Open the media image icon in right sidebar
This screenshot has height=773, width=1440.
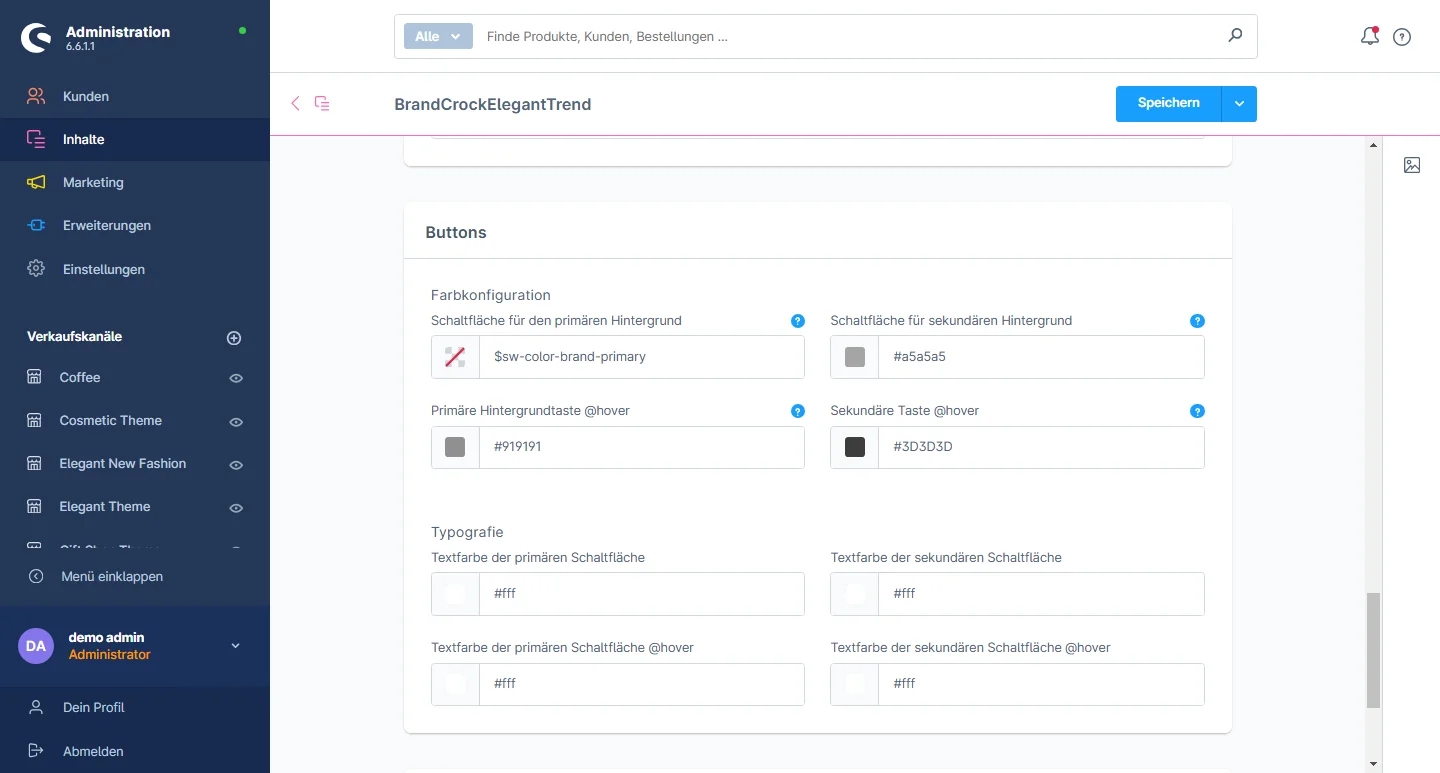tap(1412, 165)
